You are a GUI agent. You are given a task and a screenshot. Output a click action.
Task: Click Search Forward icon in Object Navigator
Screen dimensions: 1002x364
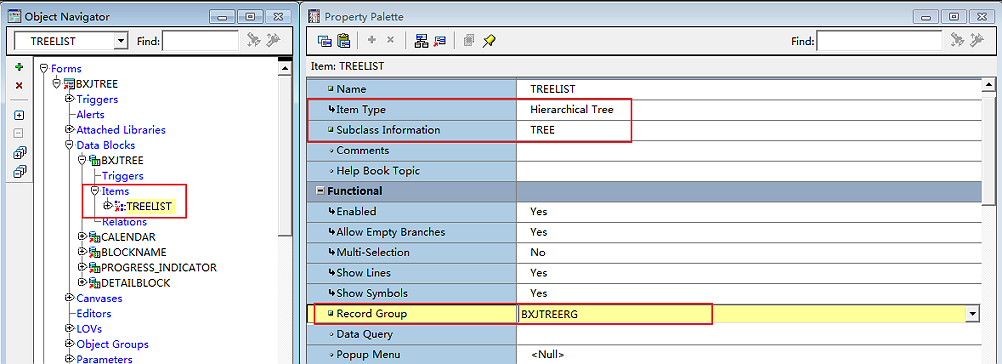pyautogui.click(x=254, y=41)
